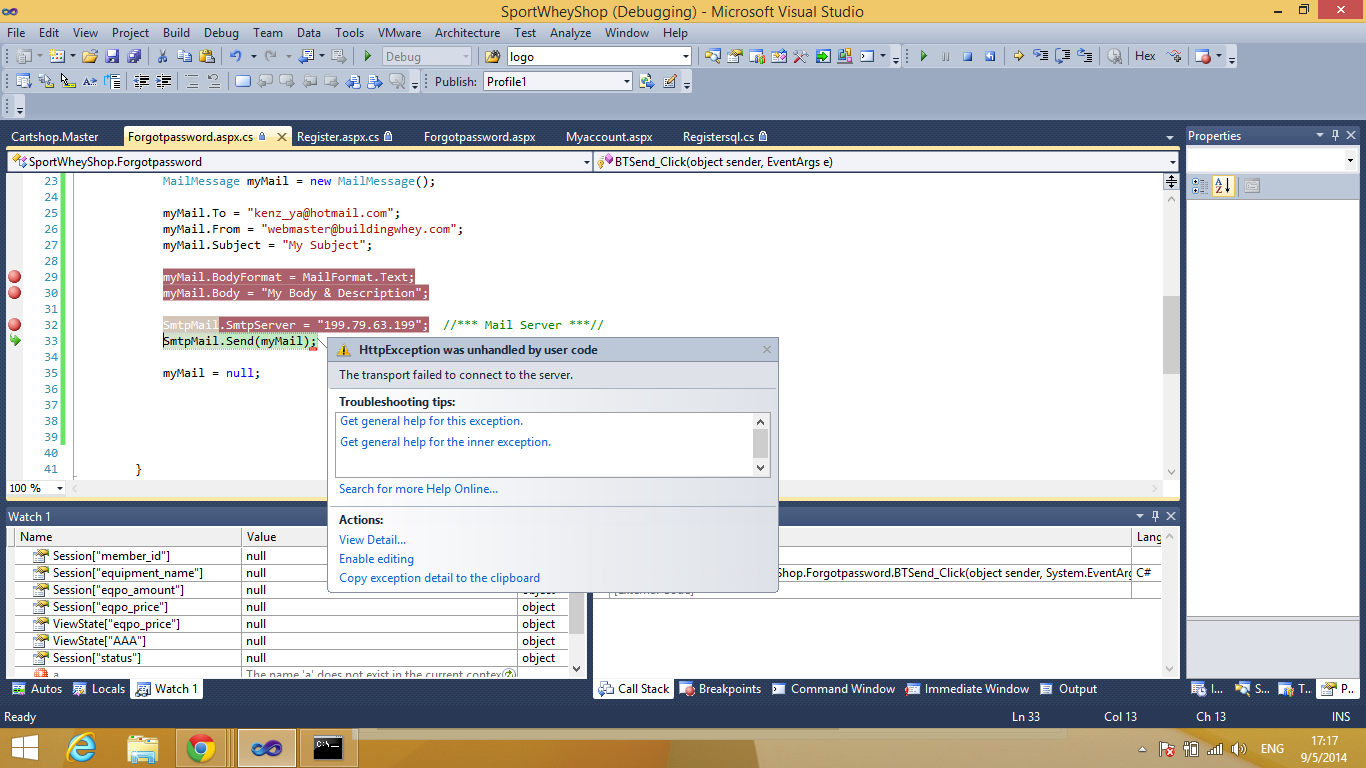Click the code editor vertical scrollbar thumb
1366x768 pixels.
tap(1171, 334)
